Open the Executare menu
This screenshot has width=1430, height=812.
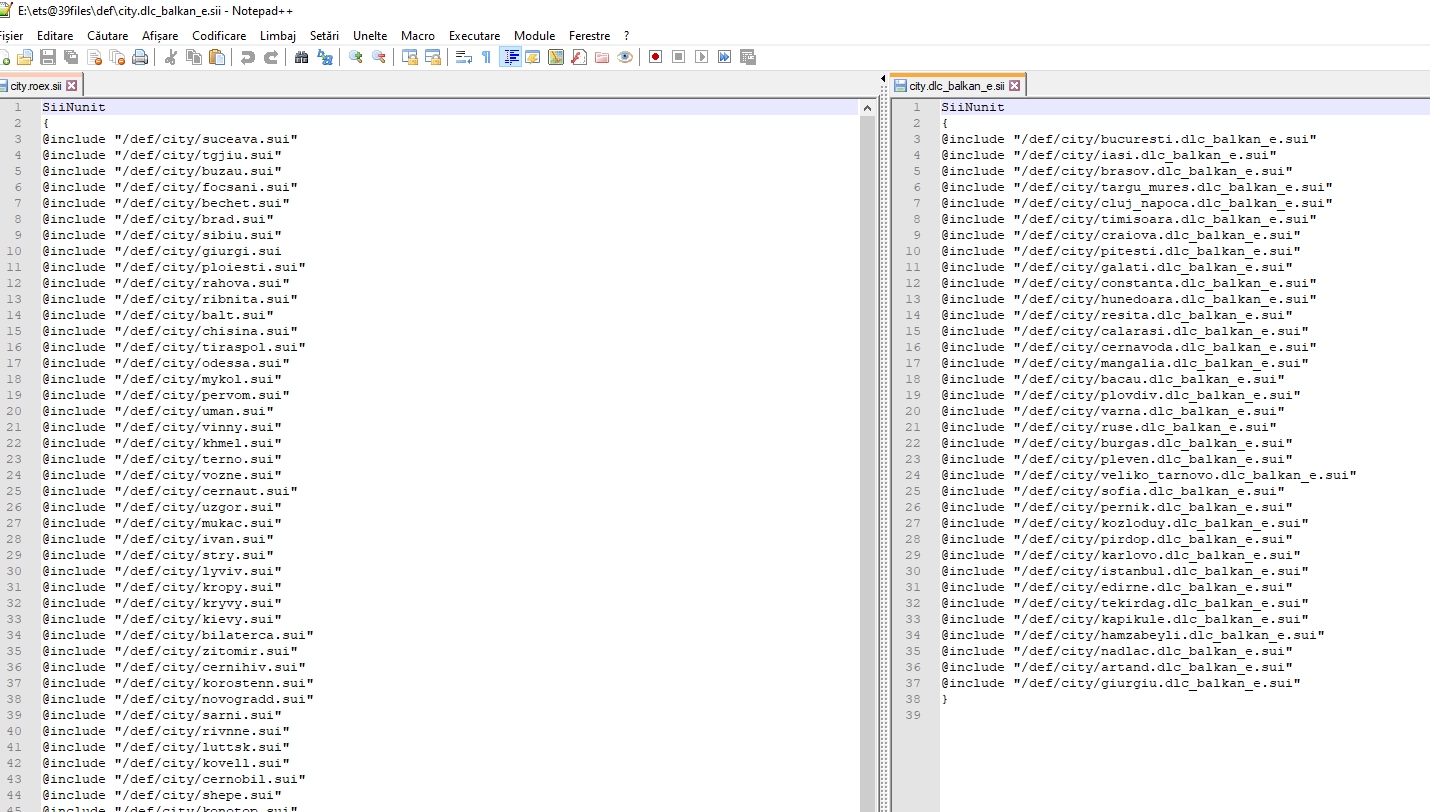[x=474, y=36]
